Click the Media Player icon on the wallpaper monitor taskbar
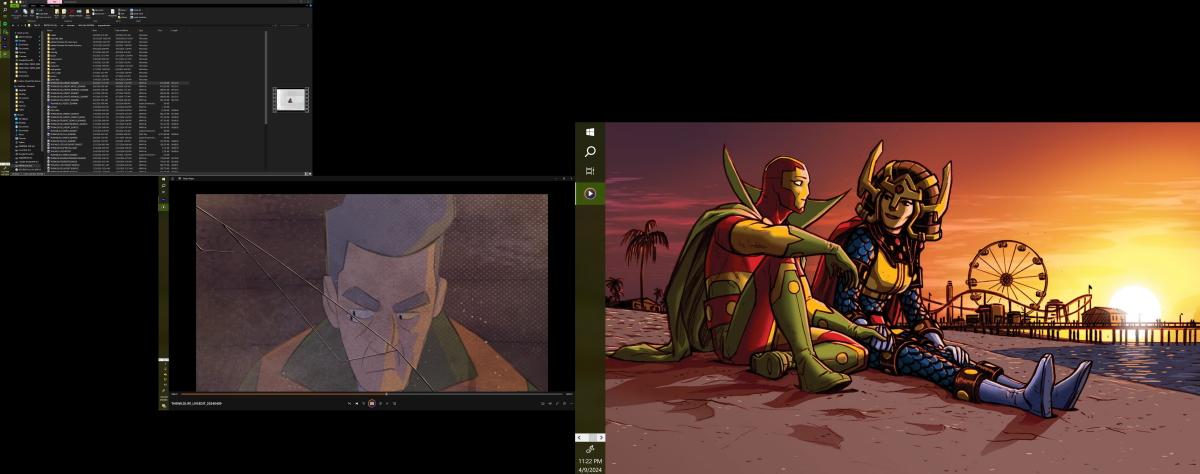This screenshot has height=474, width=1200. tap(590, 193)
